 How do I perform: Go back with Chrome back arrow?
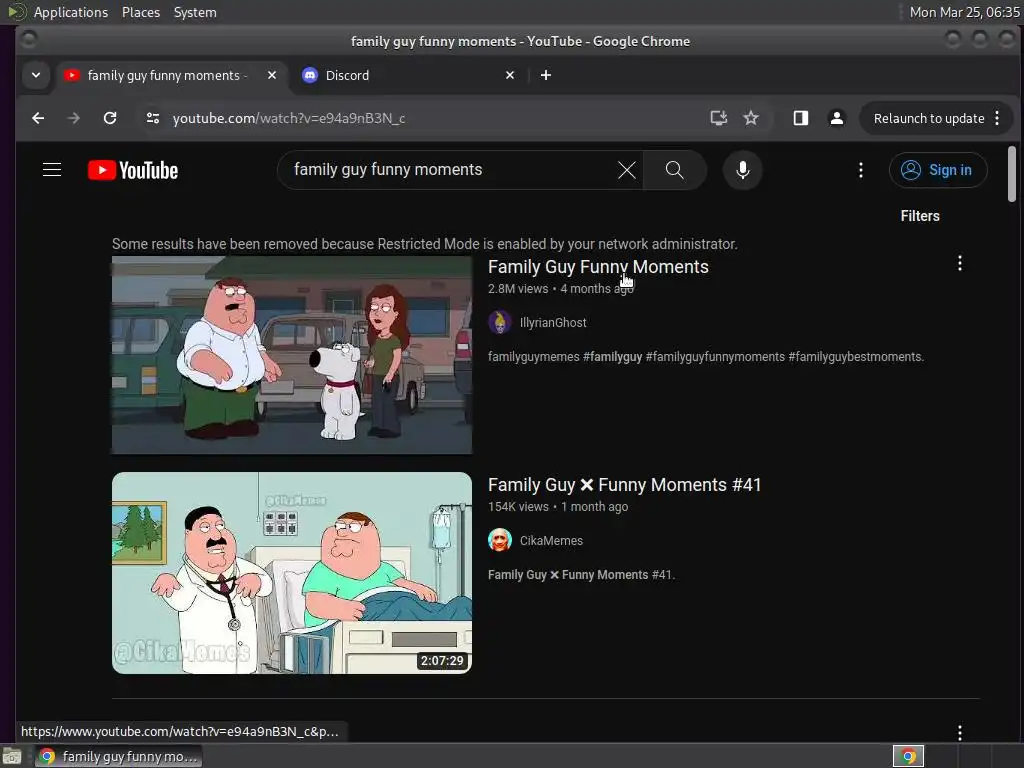click(38, 118)
